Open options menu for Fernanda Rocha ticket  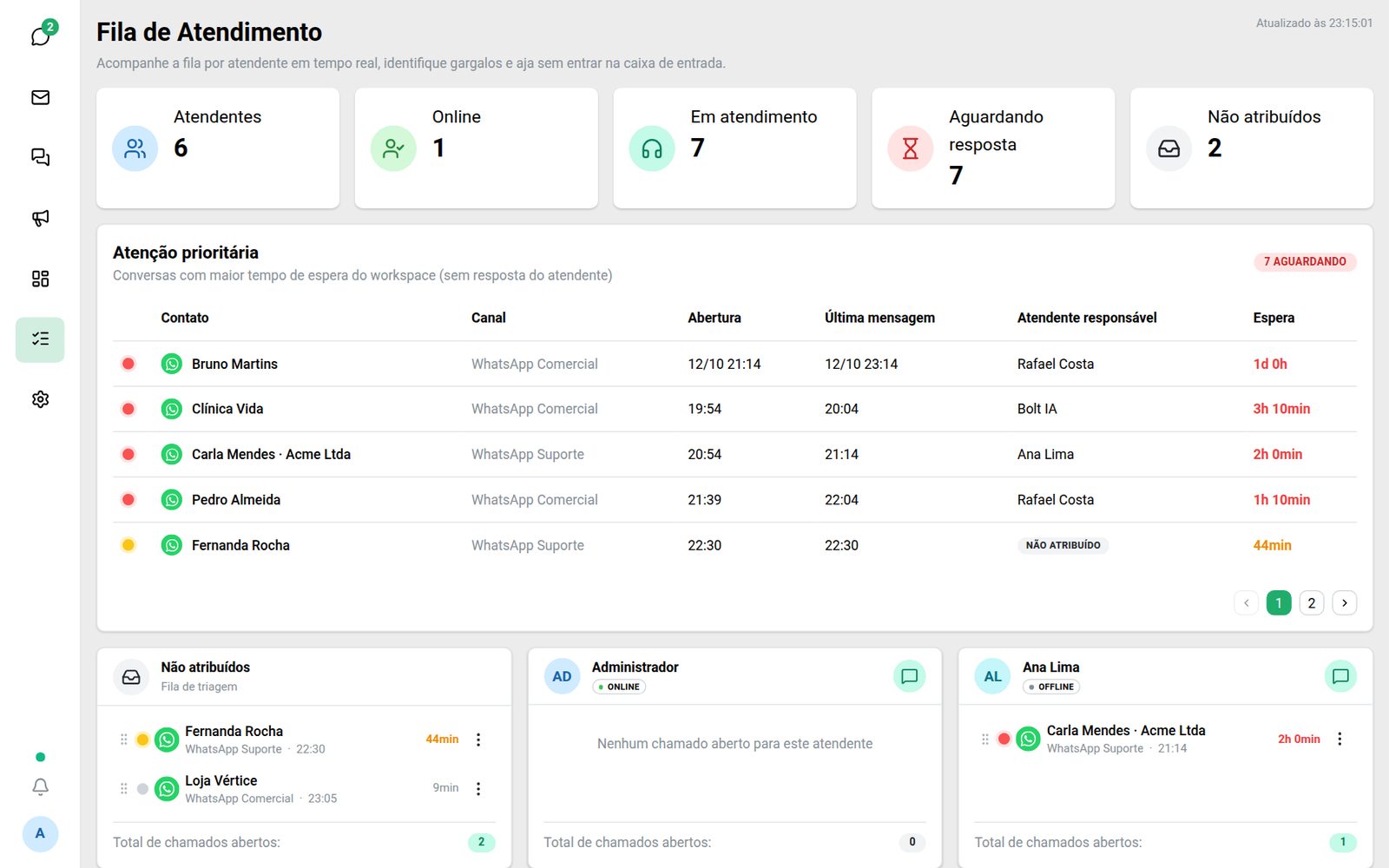[x=478, y=740]
